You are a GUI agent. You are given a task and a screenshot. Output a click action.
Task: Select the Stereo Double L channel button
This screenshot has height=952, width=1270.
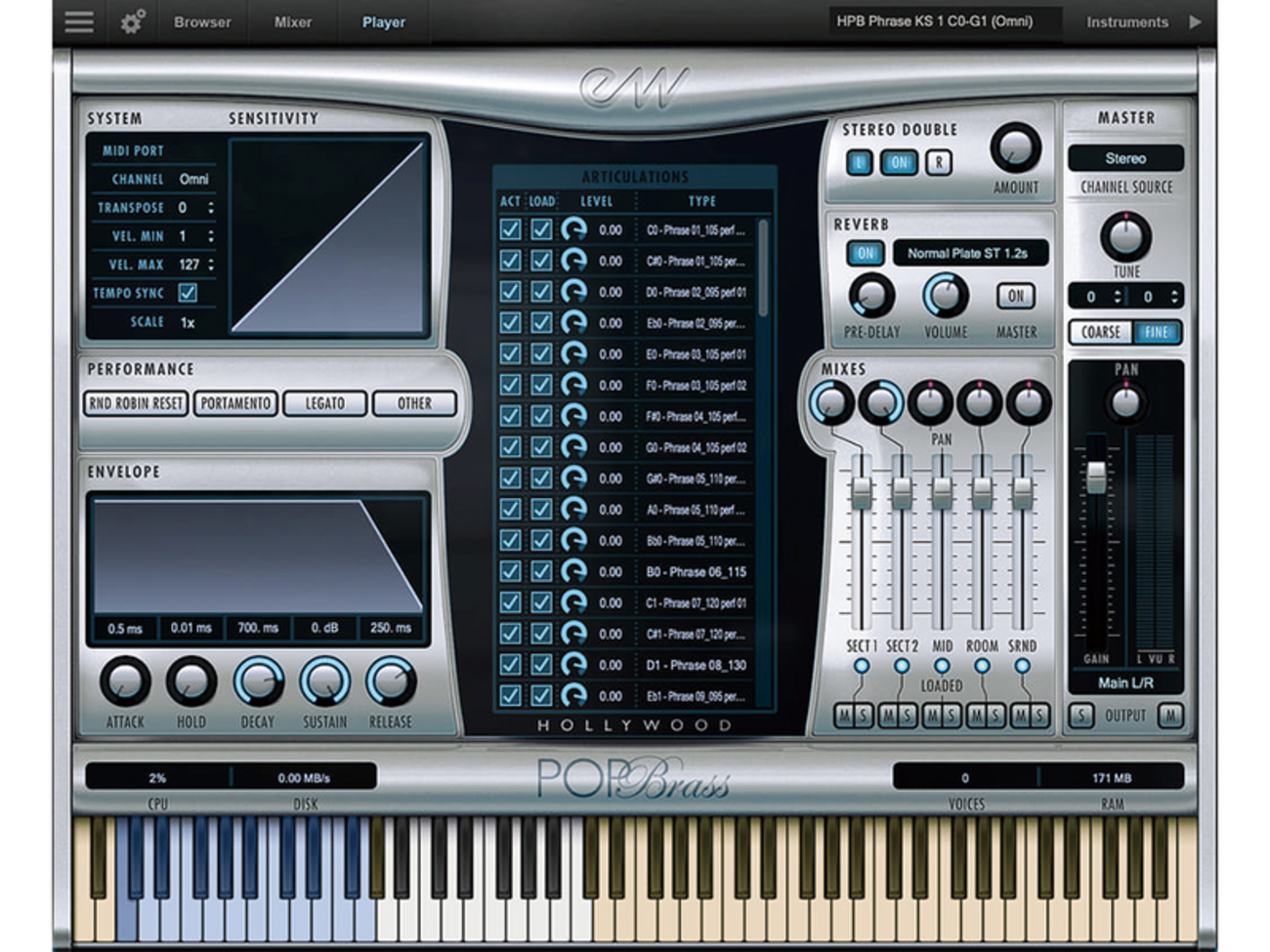click(859, 163)
